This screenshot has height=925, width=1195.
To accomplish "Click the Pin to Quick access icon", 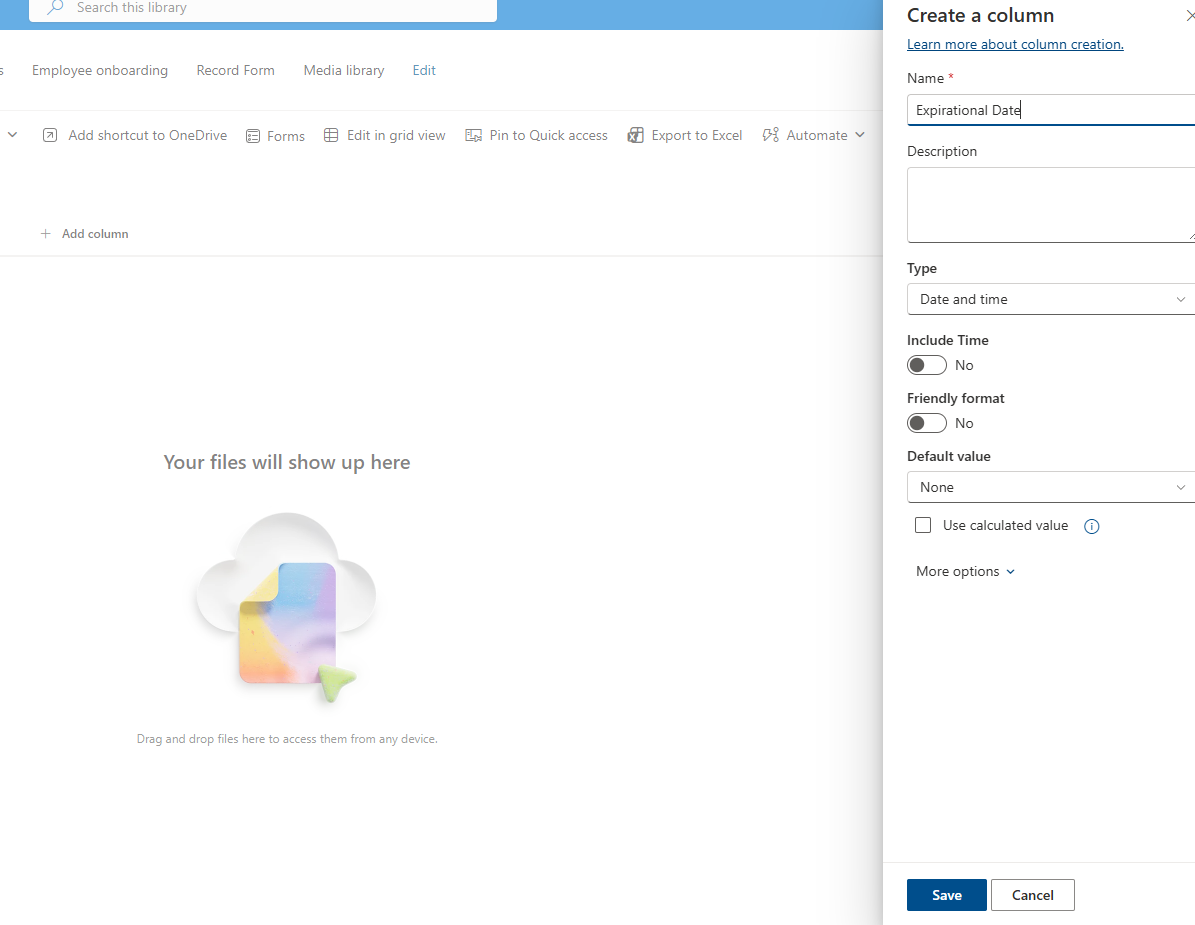I will [473, 136].
